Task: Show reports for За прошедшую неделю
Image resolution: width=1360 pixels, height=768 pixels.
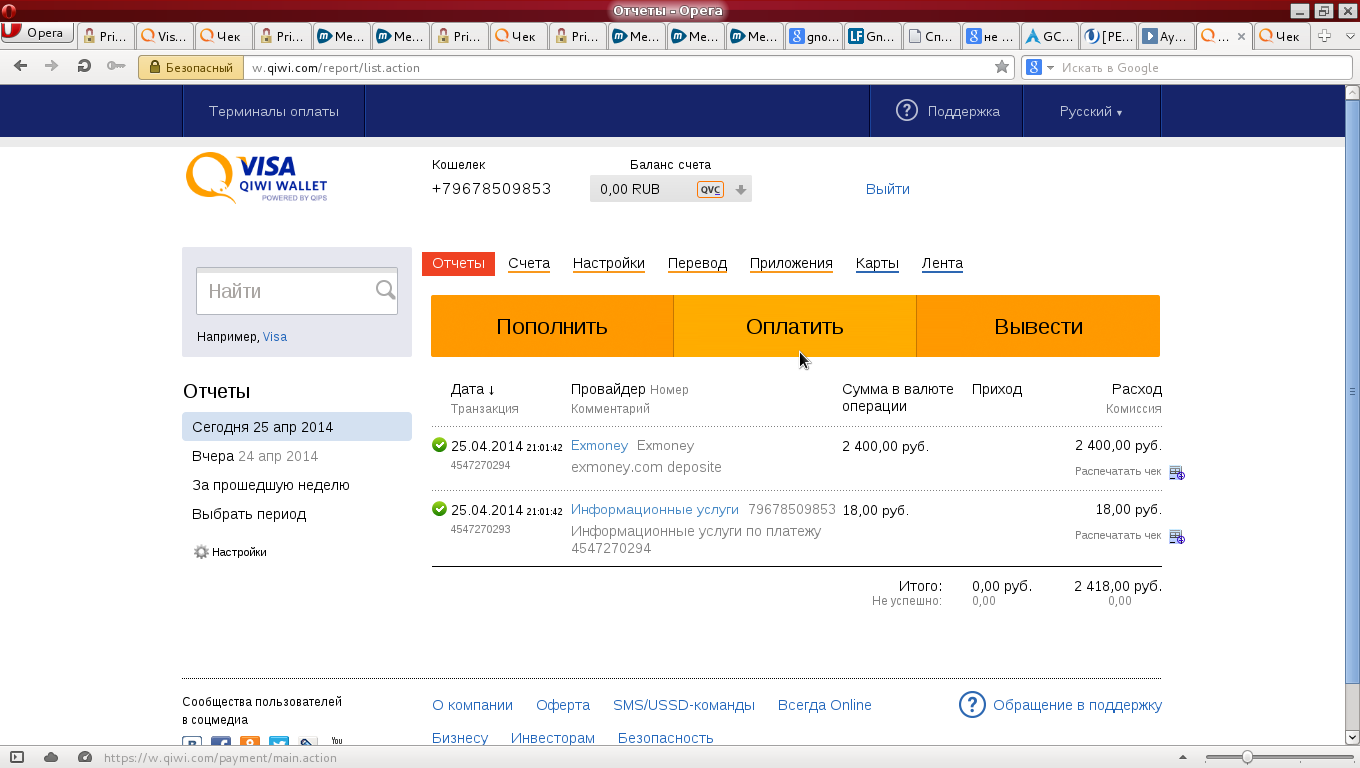Action: click(271, 485)
